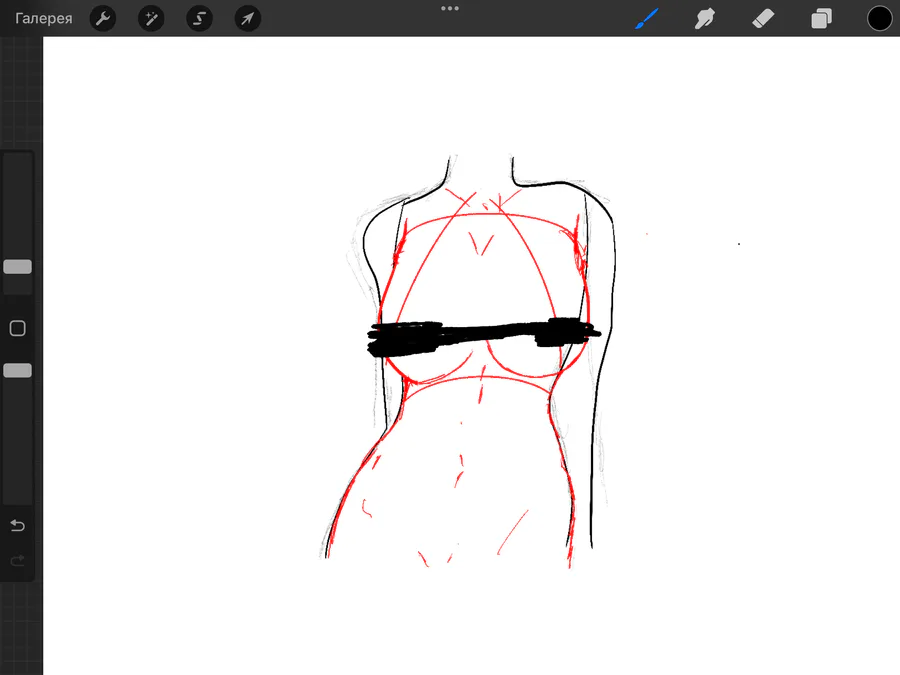Open the Actions wrench menu

pos(103,18)
